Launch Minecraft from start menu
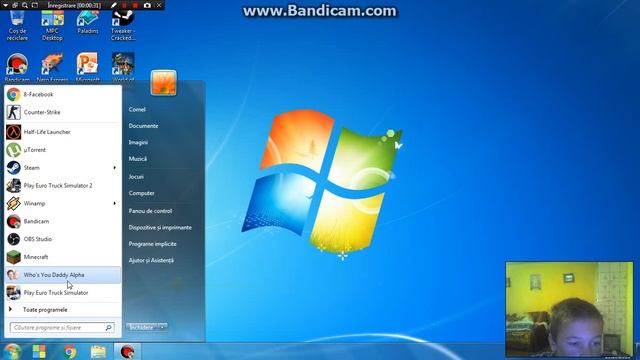The width and height of the screenshot is (640, 360). point(63,257)
